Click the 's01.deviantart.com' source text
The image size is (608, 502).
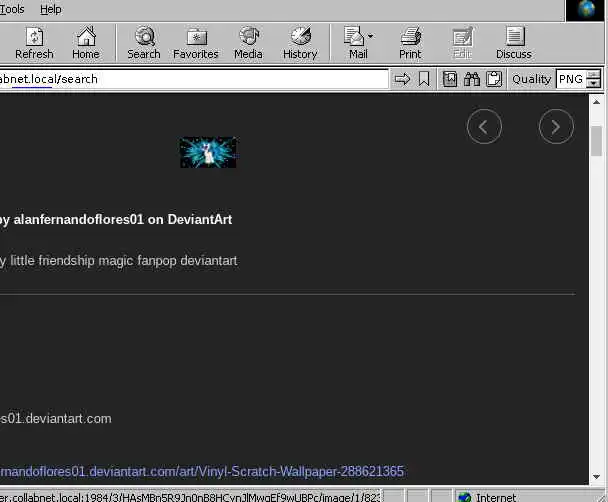pyautogui.click(x=56, y=419)
